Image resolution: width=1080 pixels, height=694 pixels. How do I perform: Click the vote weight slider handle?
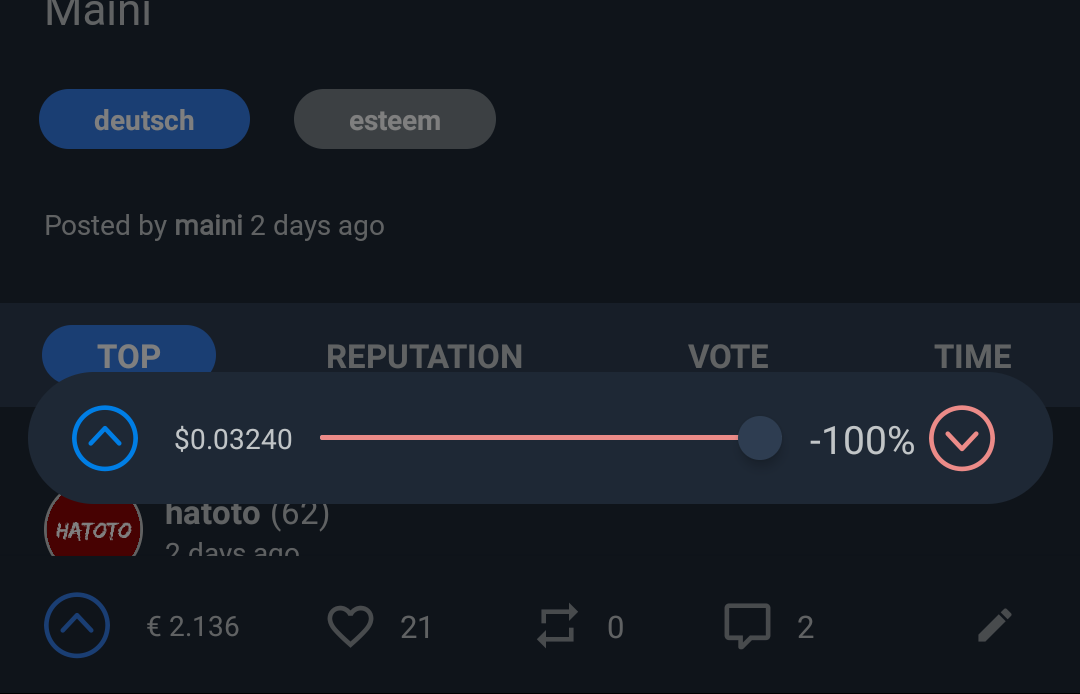pyautogui.click(x=760, y=438)
